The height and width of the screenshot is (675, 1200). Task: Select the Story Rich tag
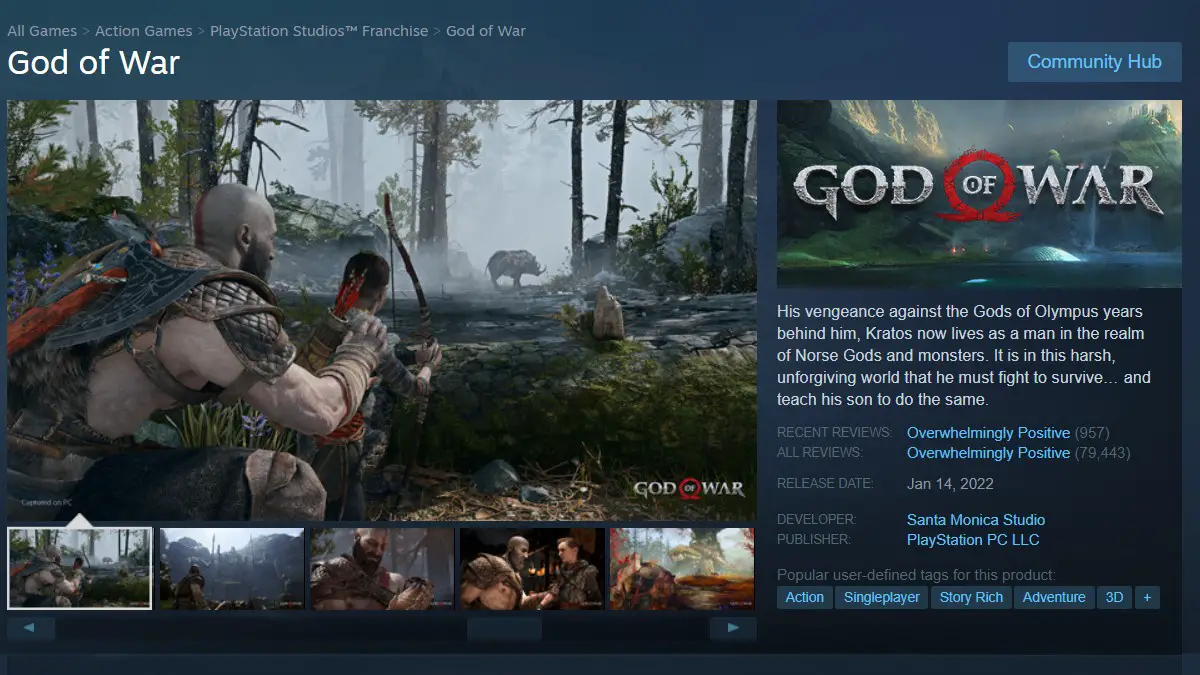[x=971, y=598]
